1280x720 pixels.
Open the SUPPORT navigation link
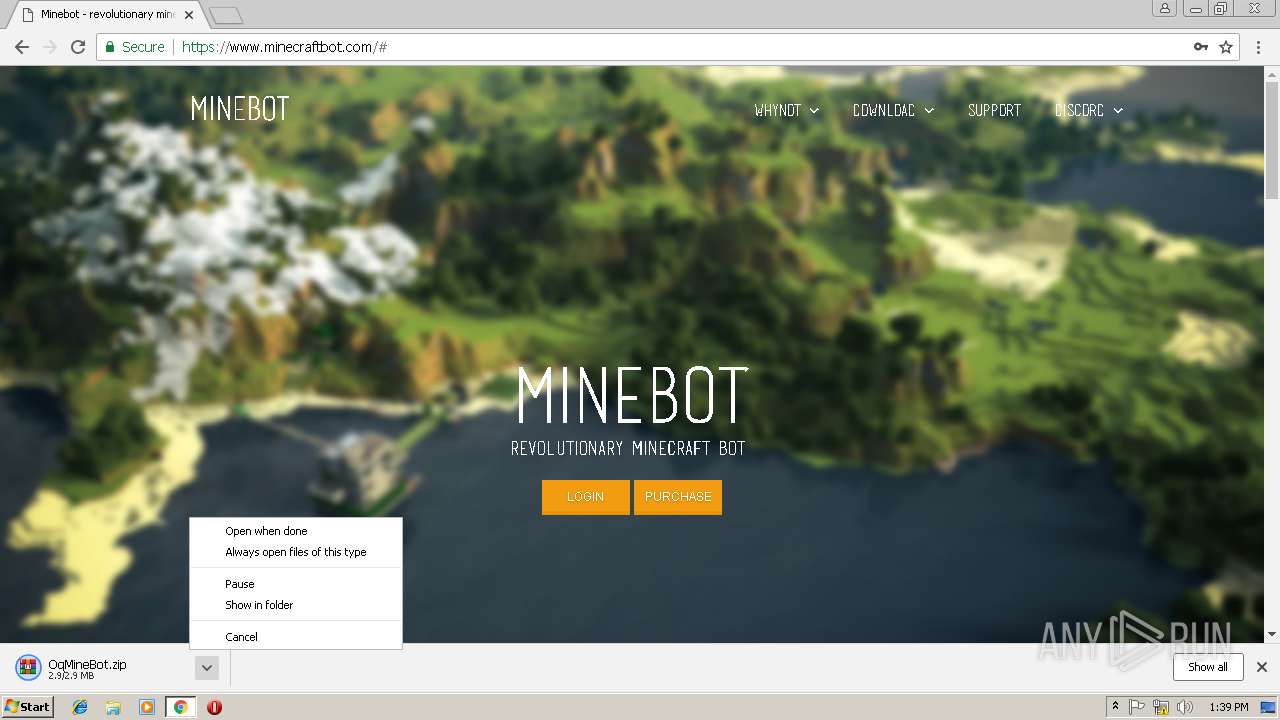[x=994, y=110]
